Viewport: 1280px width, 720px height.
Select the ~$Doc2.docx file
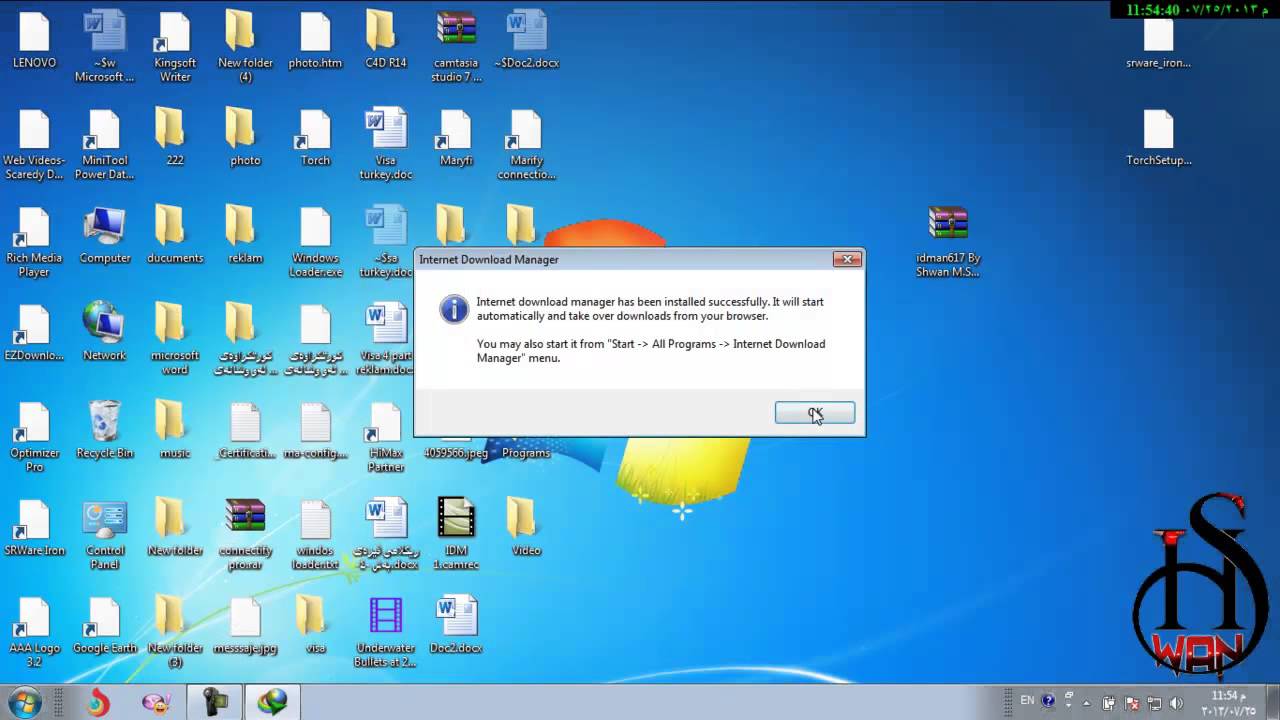coord(526,41)
